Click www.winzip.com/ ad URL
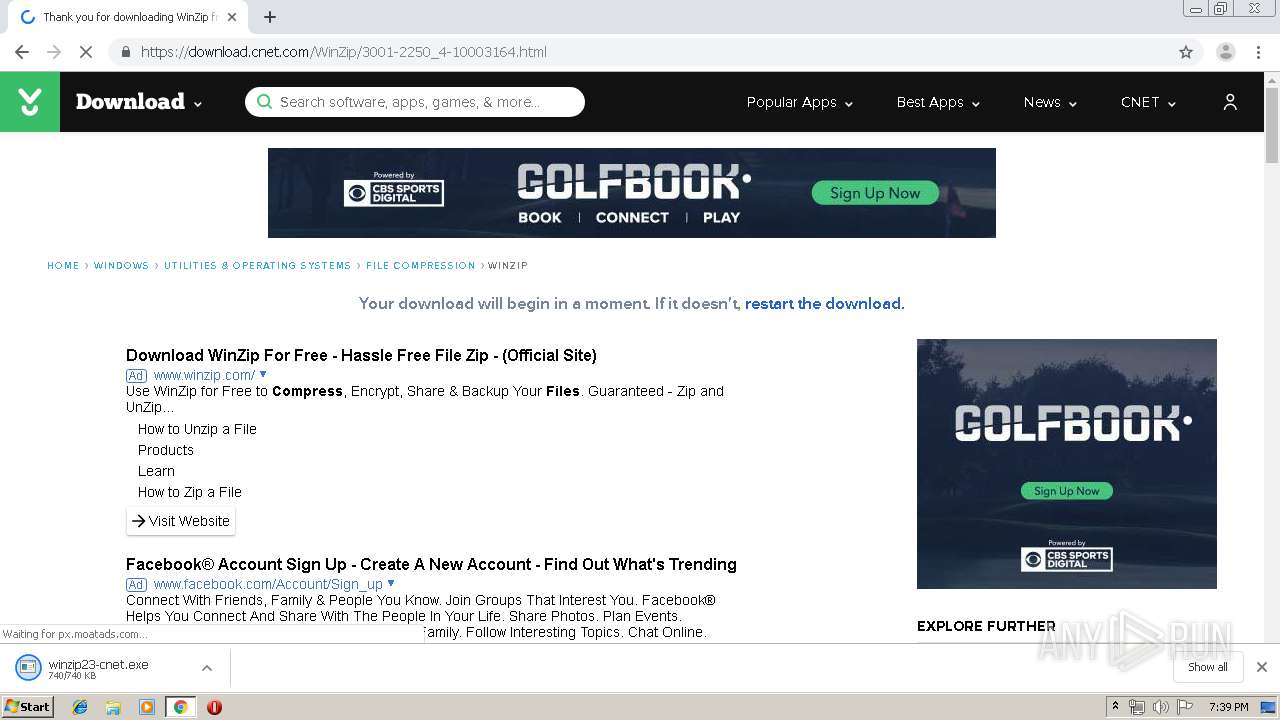1280x720 pixels. [x=204, y=375]
